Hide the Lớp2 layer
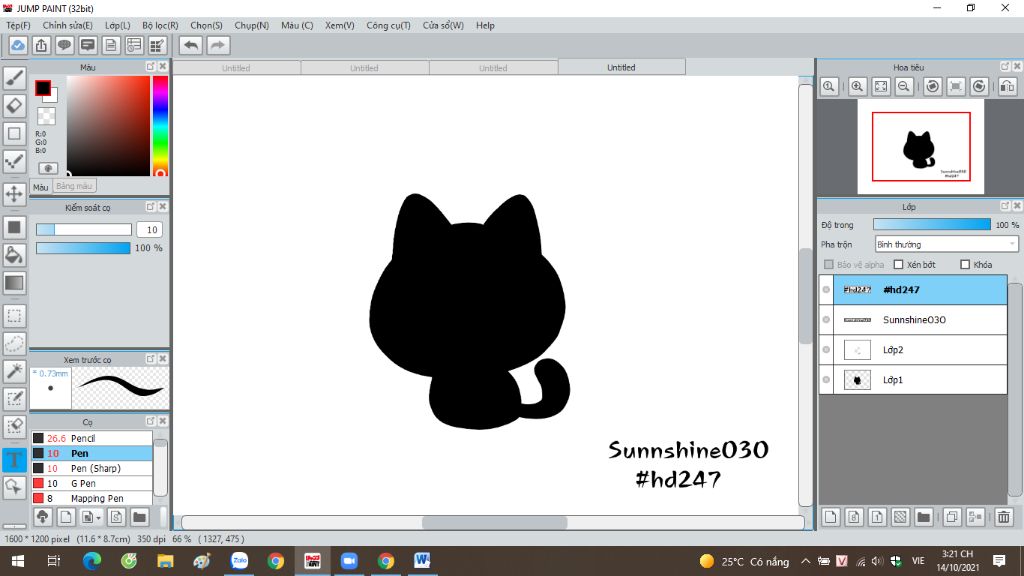Image resolution: width=1024 pixels, height=576 pixels. 826,349
